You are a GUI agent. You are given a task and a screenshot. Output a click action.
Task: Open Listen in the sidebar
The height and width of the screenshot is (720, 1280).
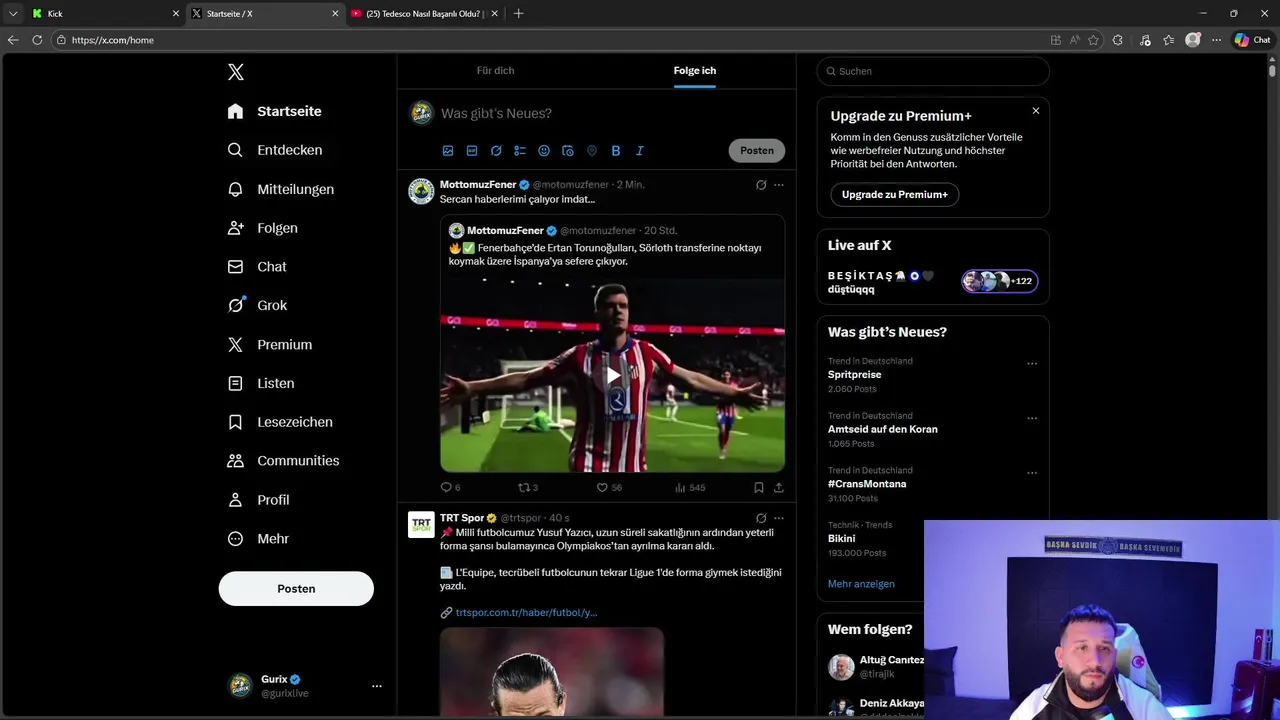(260, 383)
